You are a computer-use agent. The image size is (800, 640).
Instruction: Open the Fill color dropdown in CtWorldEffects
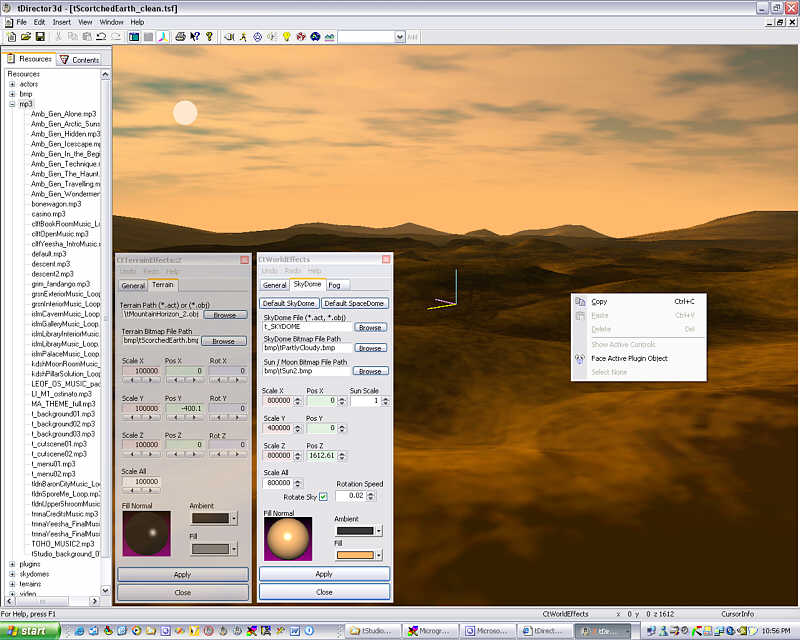point(377,555)
